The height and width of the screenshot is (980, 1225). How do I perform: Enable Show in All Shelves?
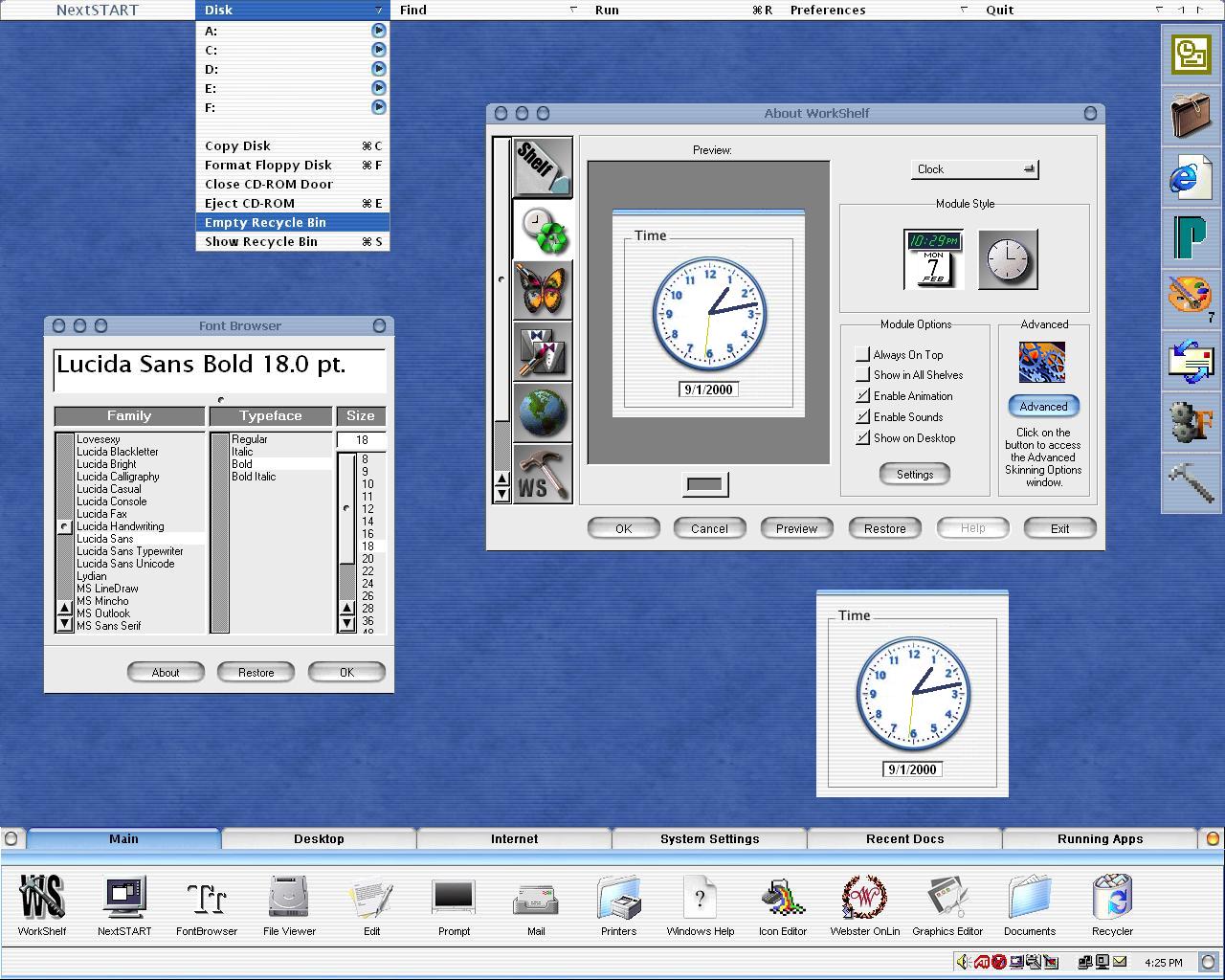coord(863,375)
